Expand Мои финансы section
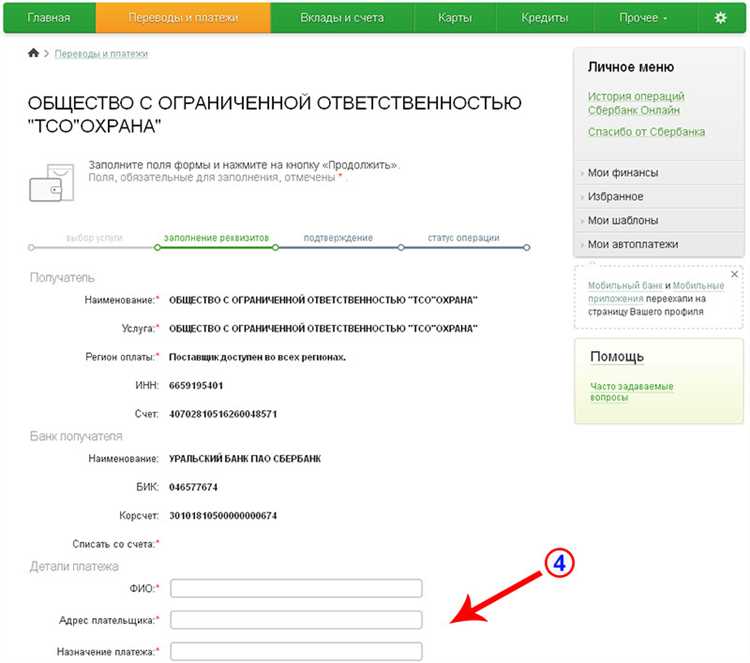The height and width of the screenshot is (663, 750). coord(623,173)
